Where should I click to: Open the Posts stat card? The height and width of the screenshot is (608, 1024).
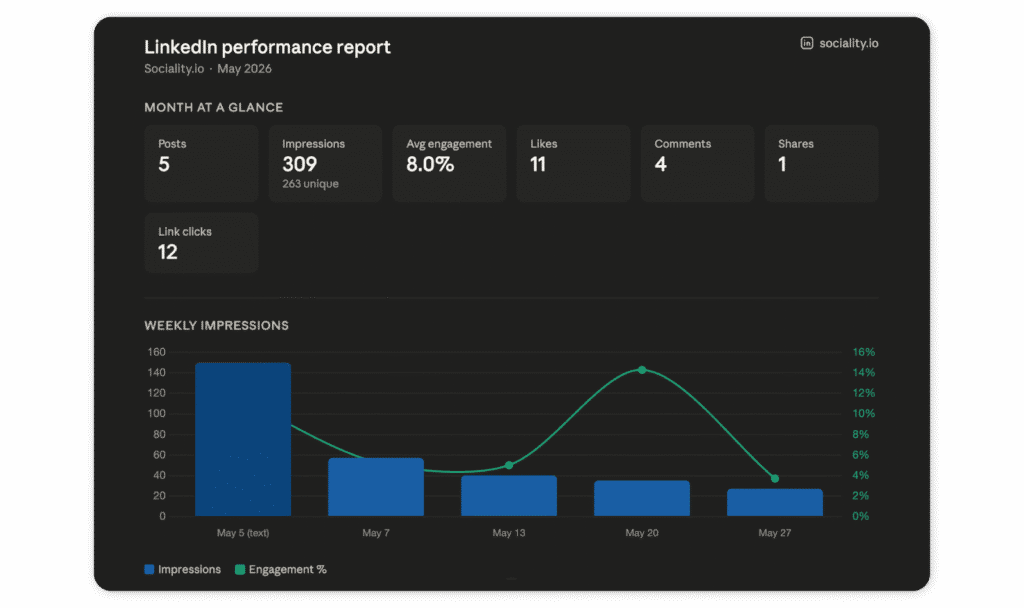(201, 163)
